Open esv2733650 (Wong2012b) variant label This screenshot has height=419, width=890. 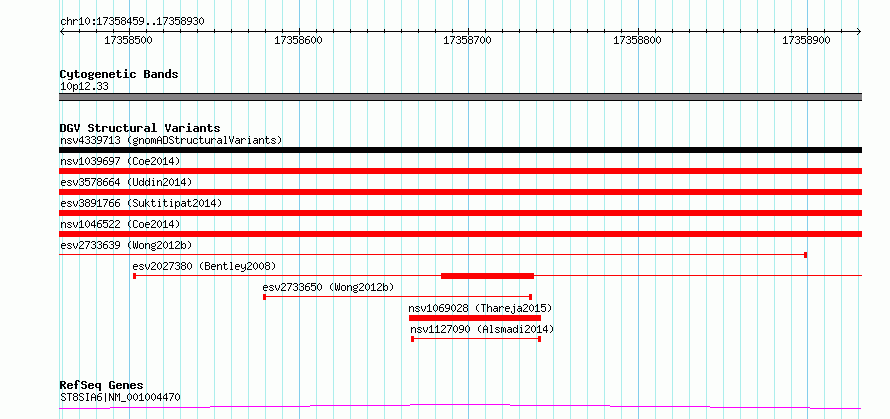click(328, 287)
